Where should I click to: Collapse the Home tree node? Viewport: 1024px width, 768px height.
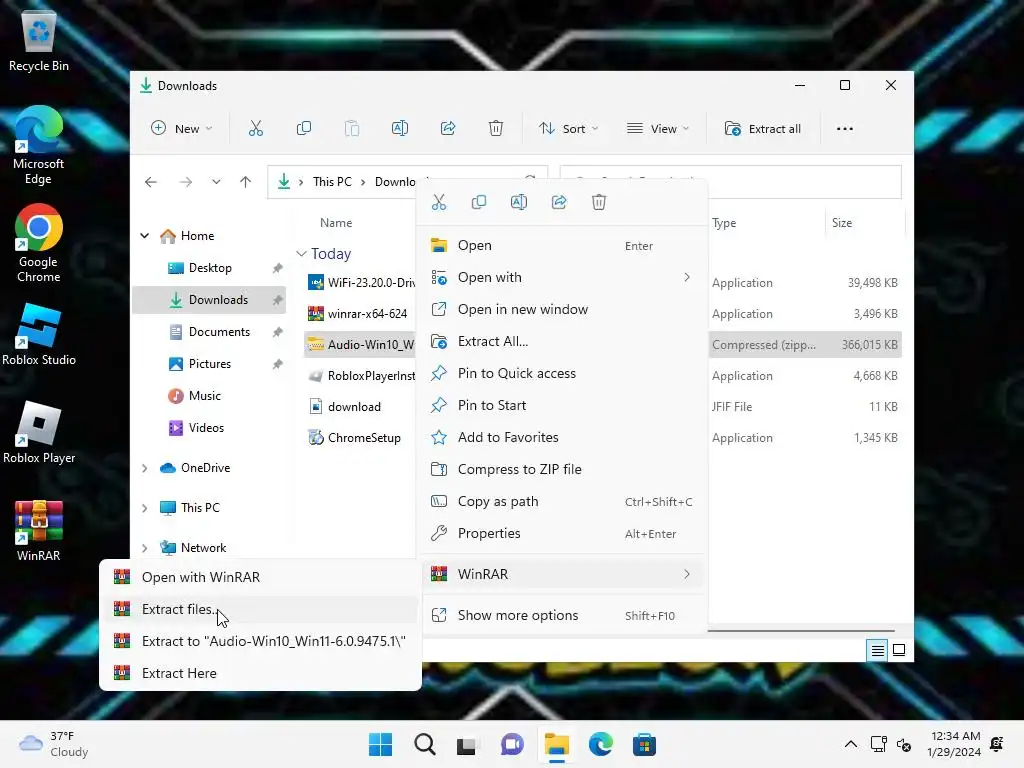click(x=145, y=236)
